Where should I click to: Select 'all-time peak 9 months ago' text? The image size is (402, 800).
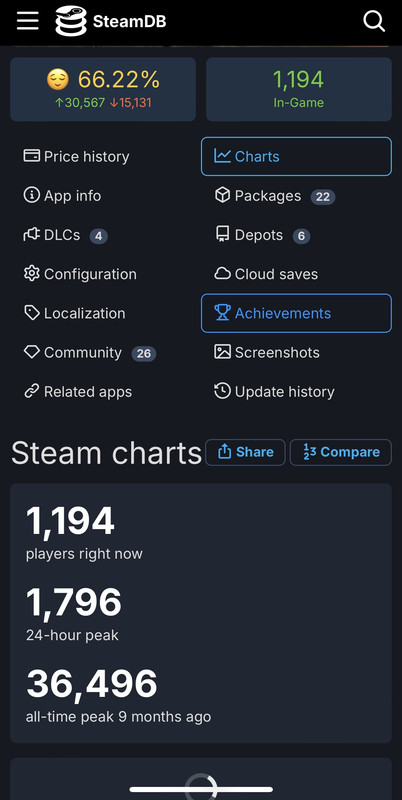[x=118, y=716]
